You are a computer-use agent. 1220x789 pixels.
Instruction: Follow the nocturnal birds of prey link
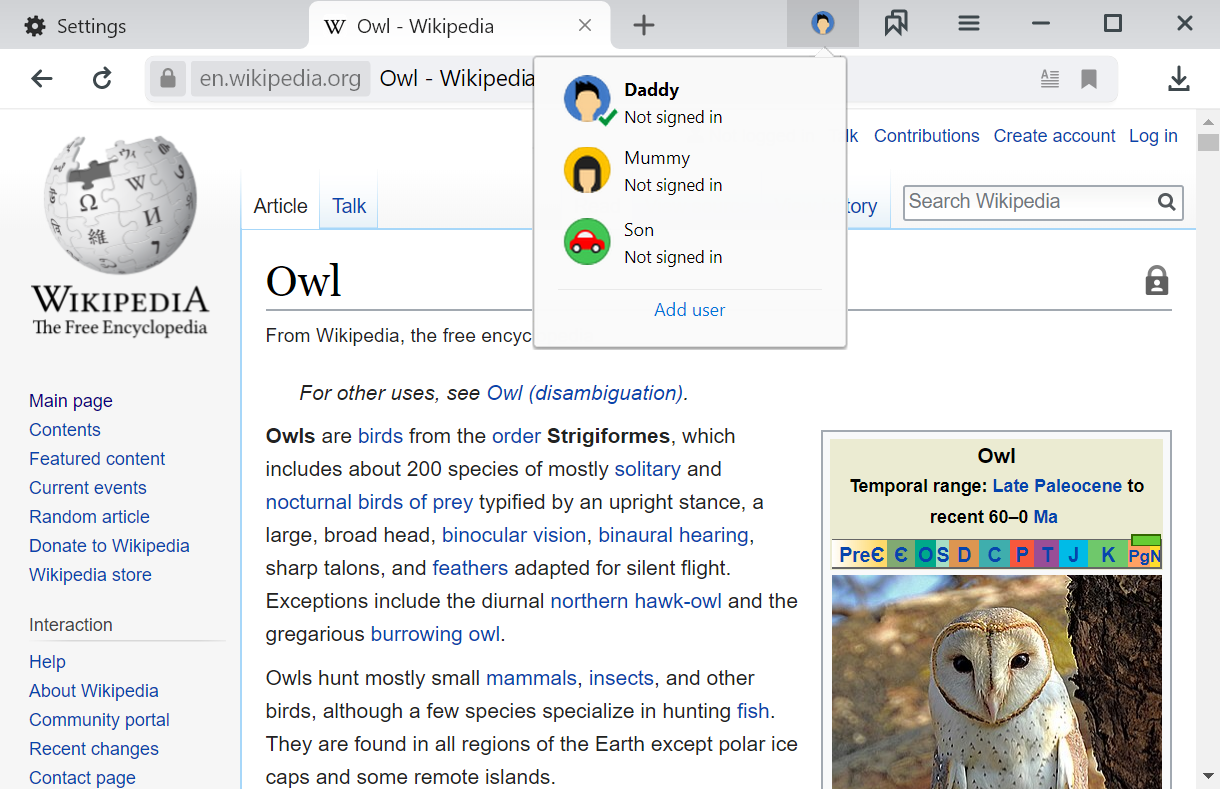pos(370,502)
